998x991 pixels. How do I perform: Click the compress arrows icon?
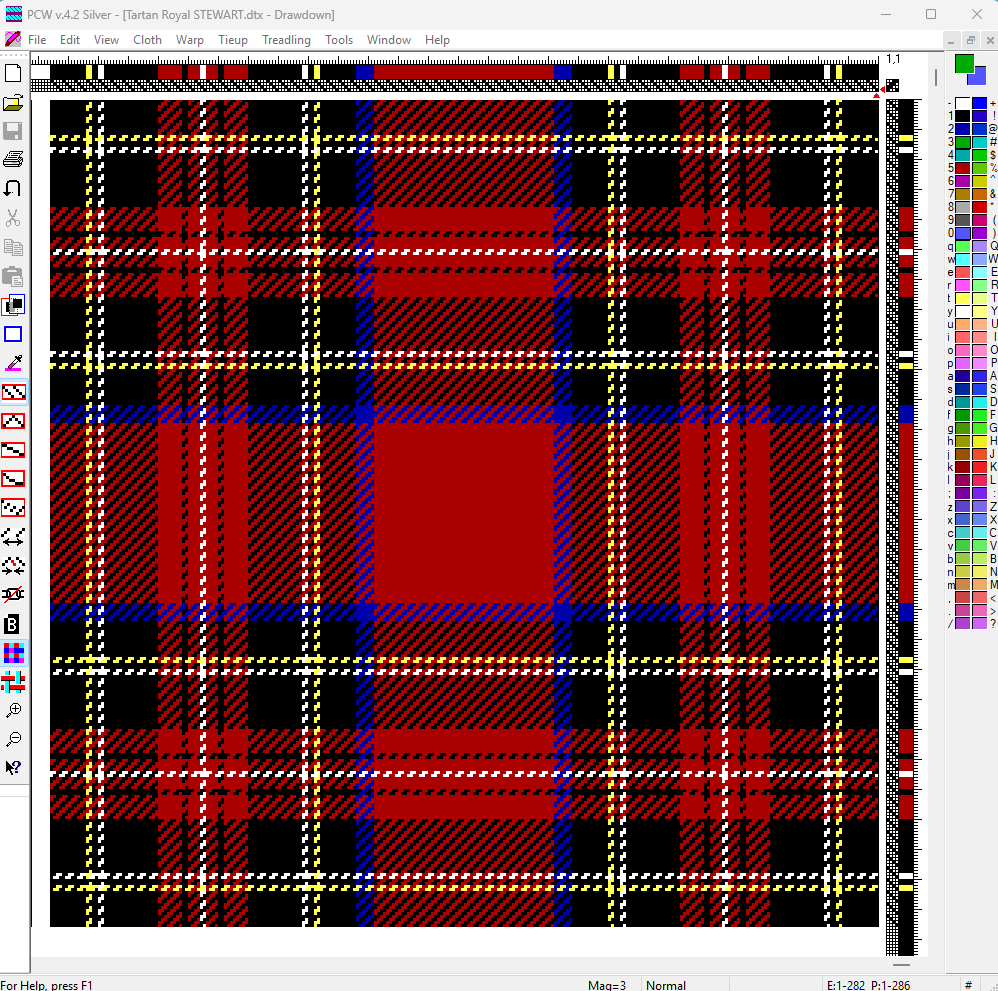coord(13,566)
